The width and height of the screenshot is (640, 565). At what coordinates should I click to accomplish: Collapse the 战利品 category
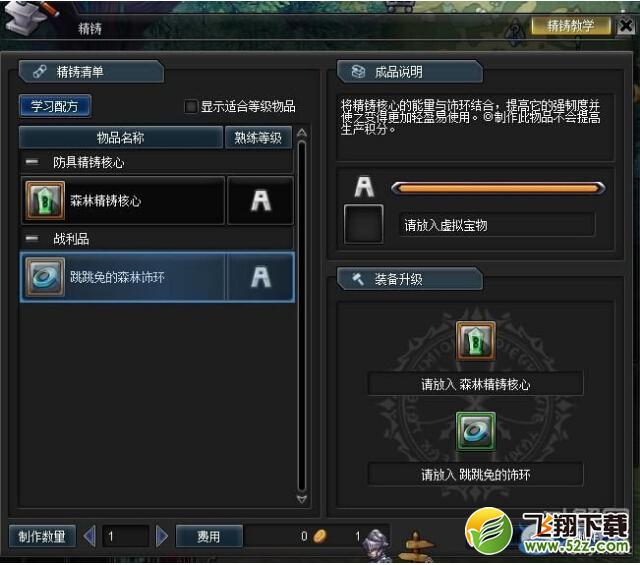point(32,238)
